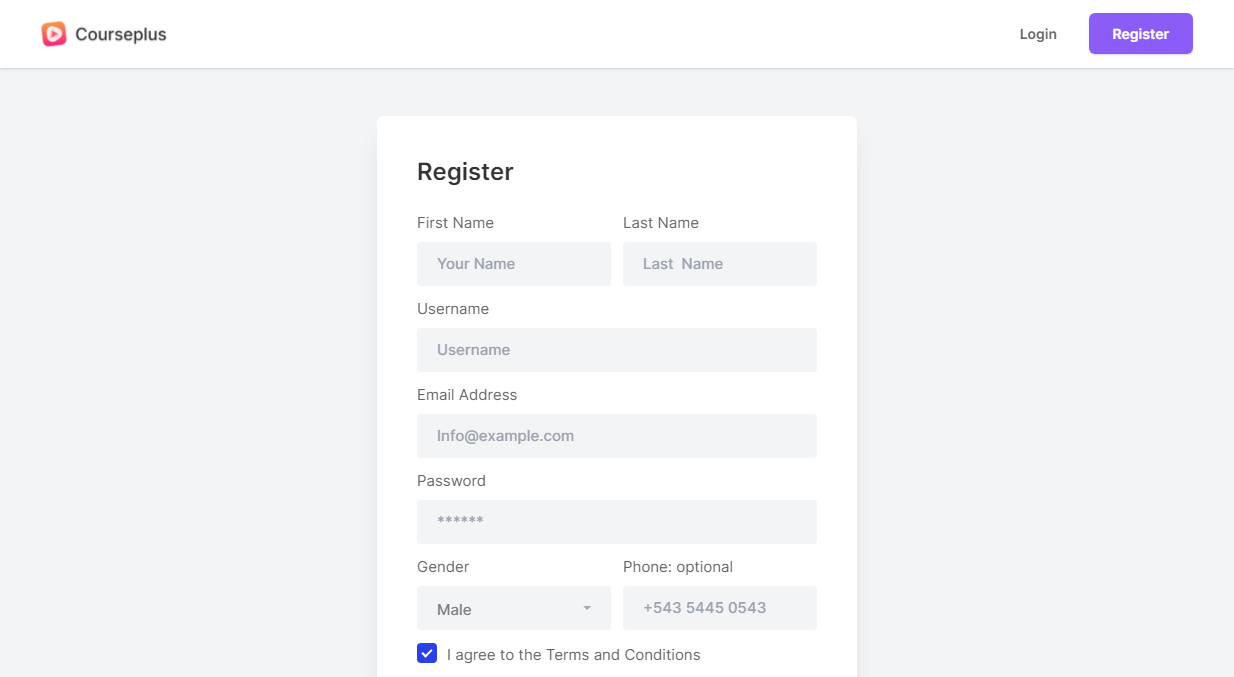Click the Email Address label text
The height and width of the screenshot is (677, 1234).
click(467, 395)
